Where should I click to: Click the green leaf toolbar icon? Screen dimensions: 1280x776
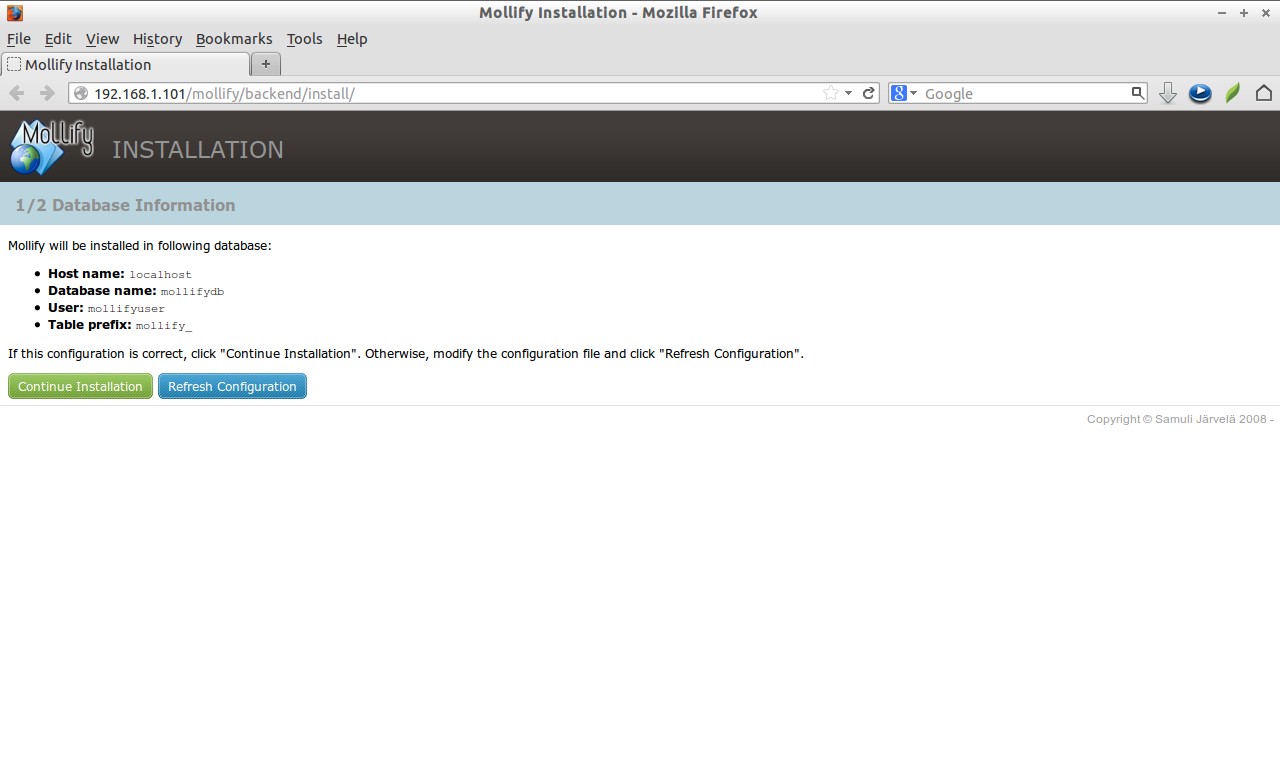click(1233, 93)
